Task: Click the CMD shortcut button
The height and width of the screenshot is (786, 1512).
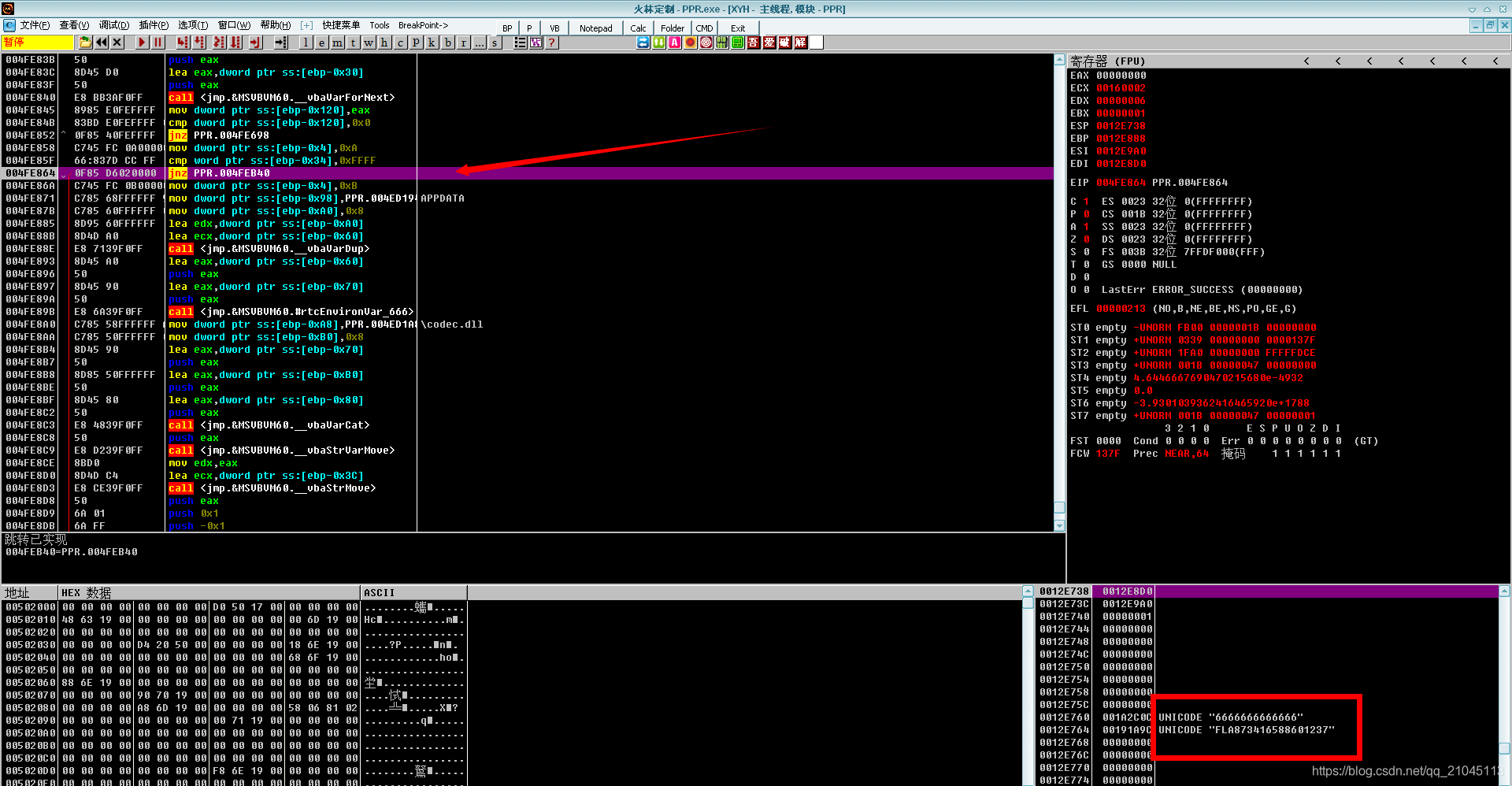Action: tap(704, 28)
